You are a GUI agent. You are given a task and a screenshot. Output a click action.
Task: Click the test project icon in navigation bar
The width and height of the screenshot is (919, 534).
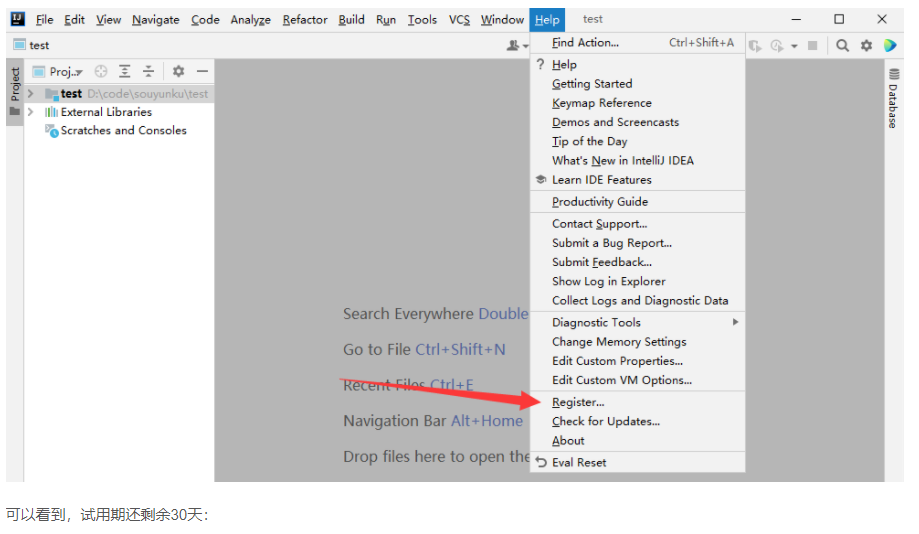coord(19,45)
